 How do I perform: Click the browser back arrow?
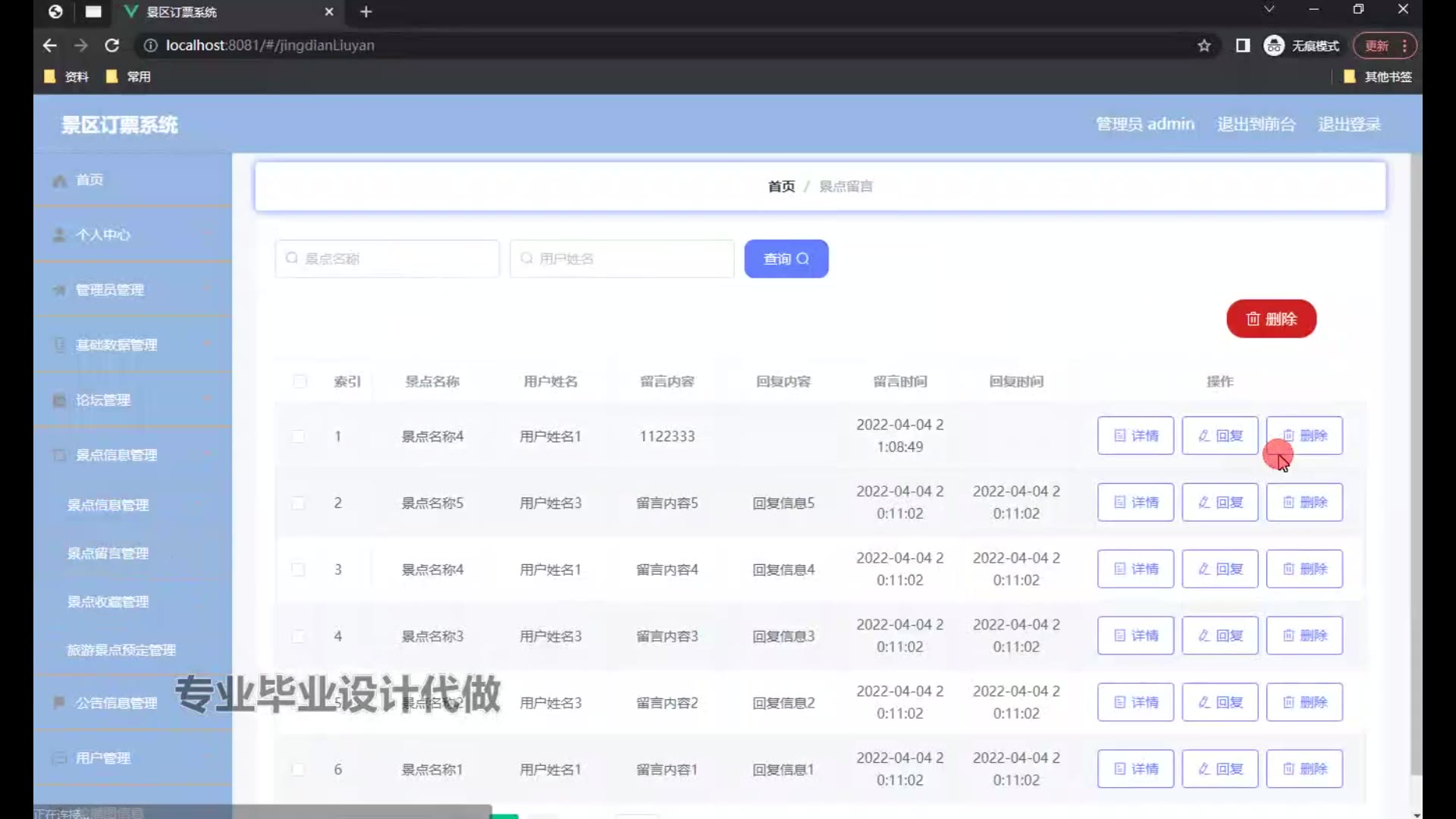point(50,45)
